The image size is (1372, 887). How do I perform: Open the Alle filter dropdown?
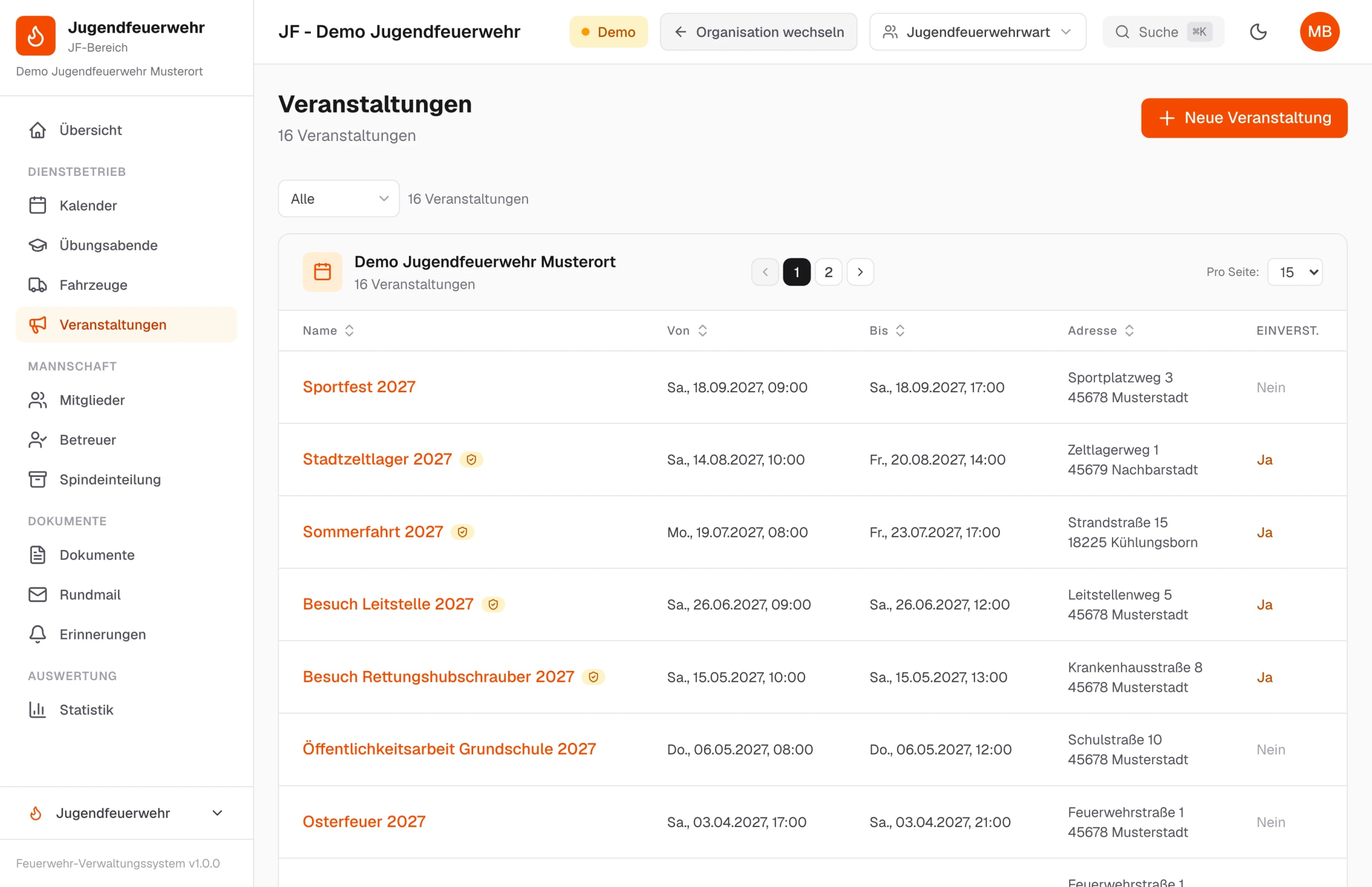[339, 199]
